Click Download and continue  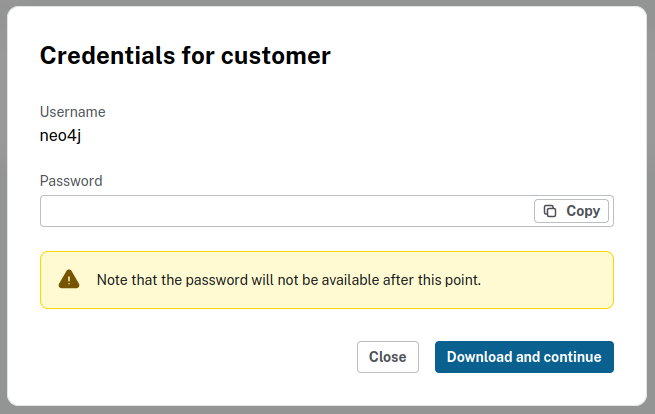tap(524, 357)
